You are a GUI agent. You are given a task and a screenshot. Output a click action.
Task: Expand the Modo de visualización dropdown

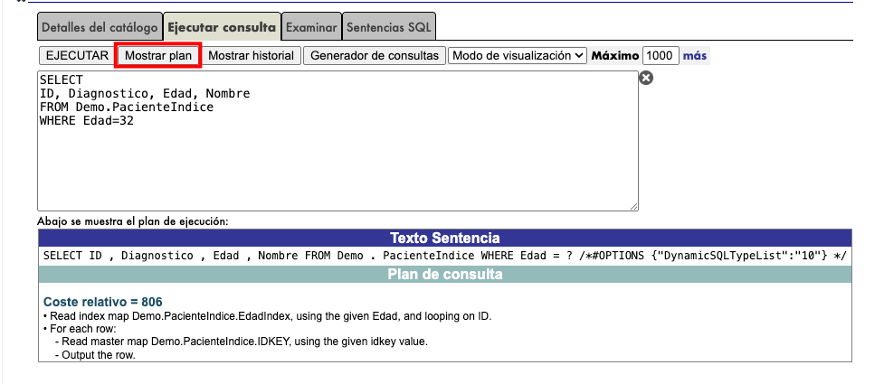518,56
